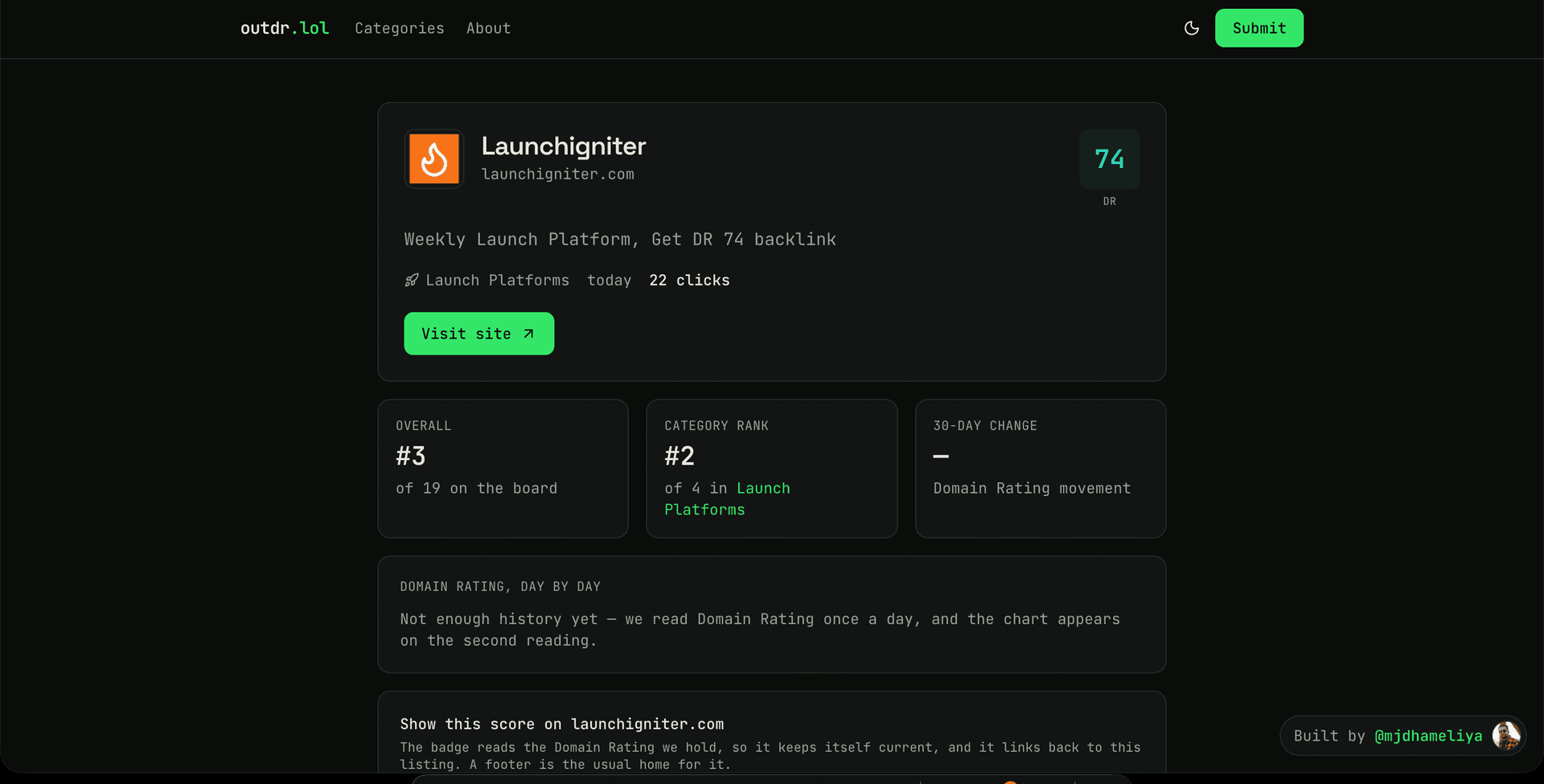Click the arrow icon on Visit site

[x=528, y=334]
